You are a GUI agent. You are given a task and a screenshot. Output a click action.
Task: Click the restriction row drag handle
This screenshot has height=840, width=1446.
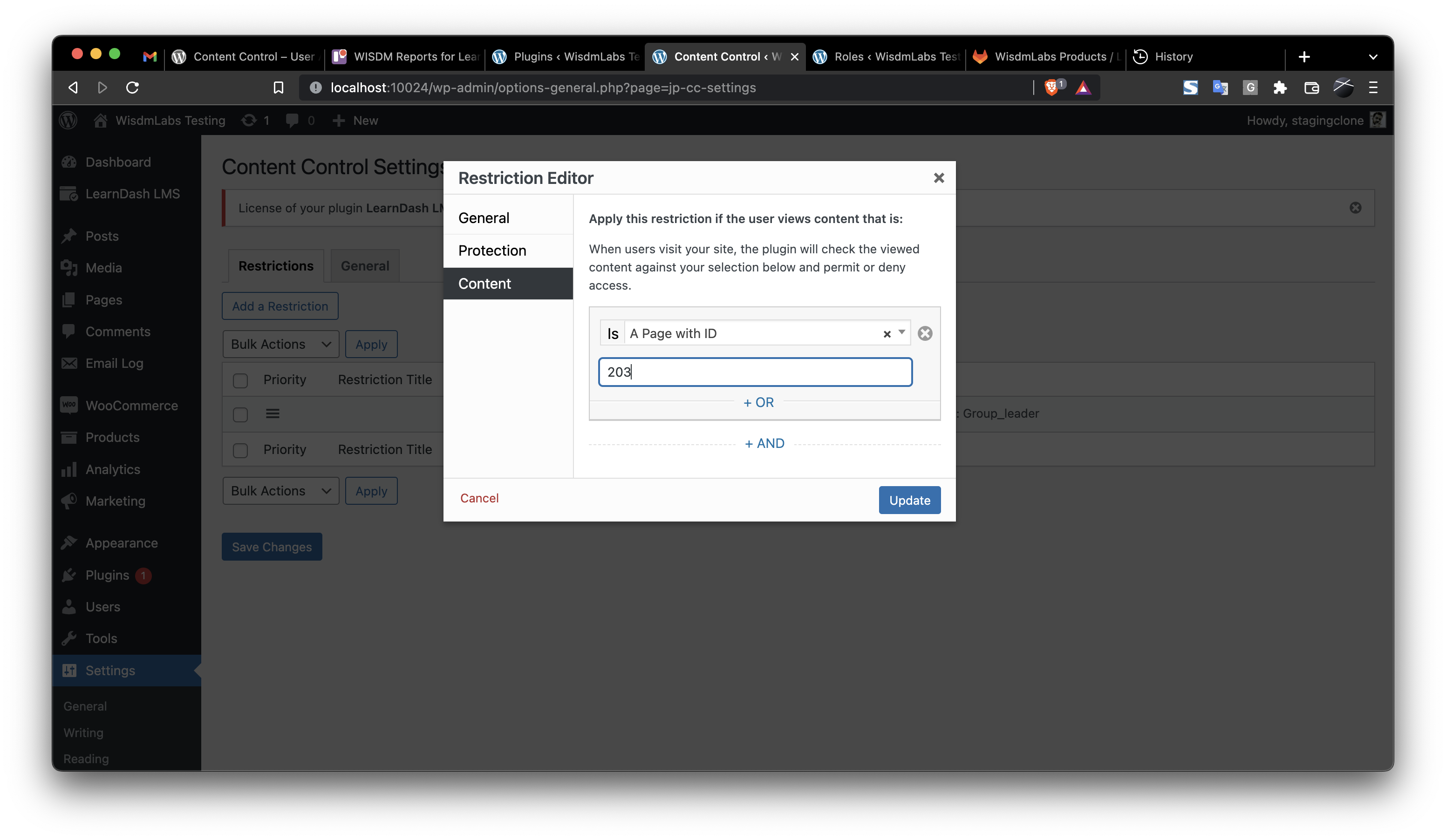click(273, 413)
